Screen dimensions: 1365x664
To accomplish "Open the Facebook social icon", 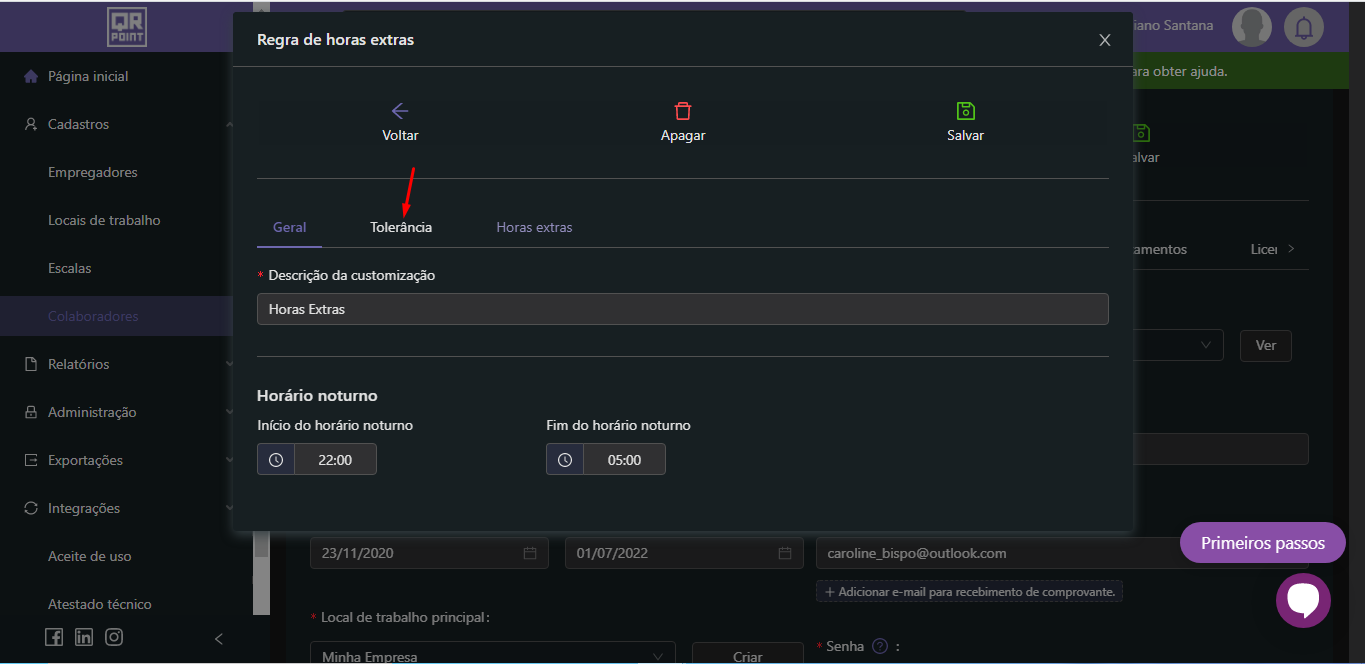I will point(54,637).
